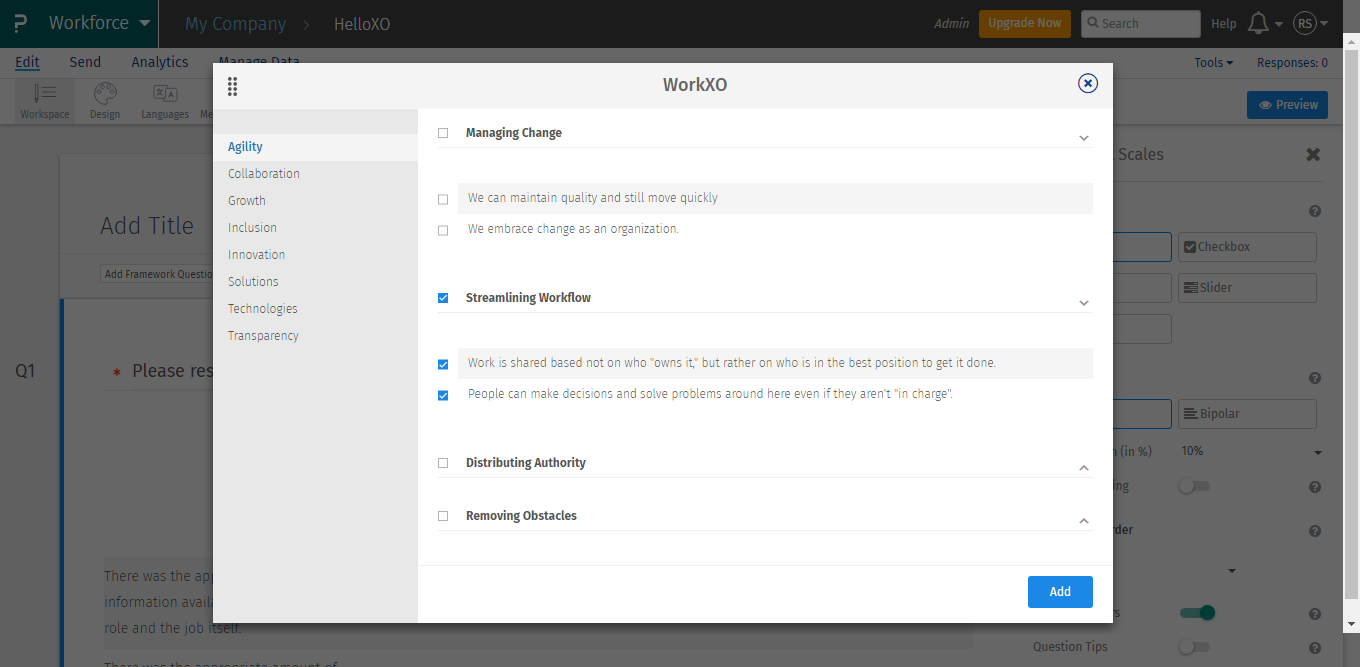The height and width of the screenshot is (667, 1360).
Task: Open the notifications bell icon
Action: (x=1258, y=23)
